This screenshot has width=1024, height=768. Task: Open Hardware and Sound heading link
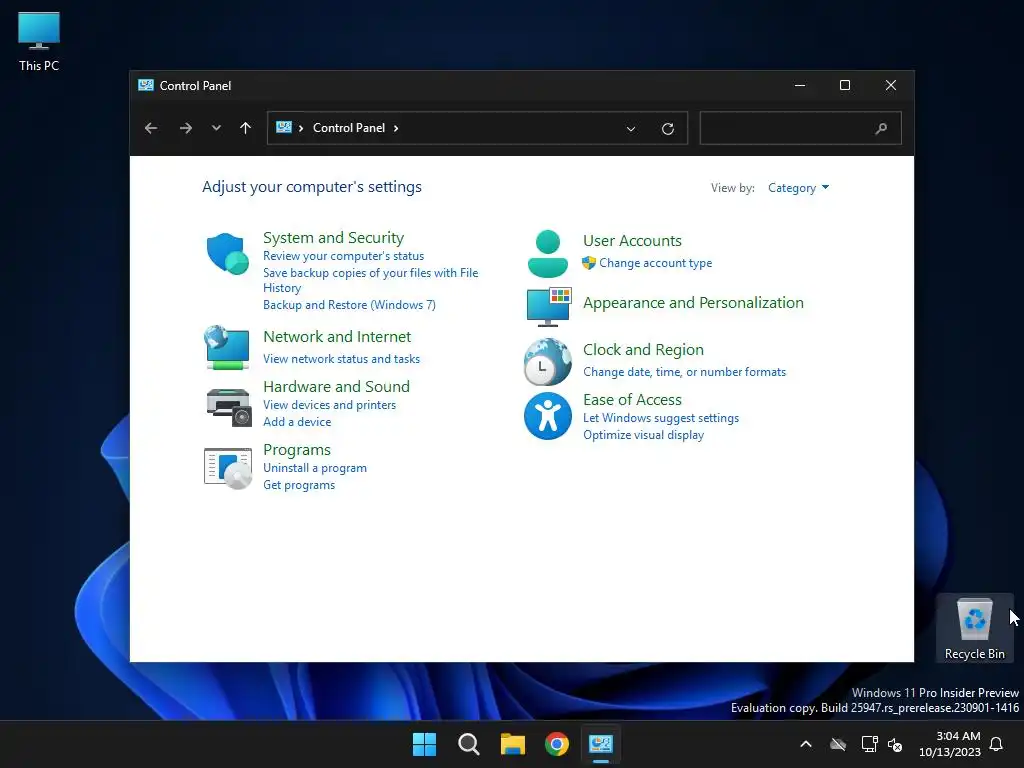pos(336,387)
